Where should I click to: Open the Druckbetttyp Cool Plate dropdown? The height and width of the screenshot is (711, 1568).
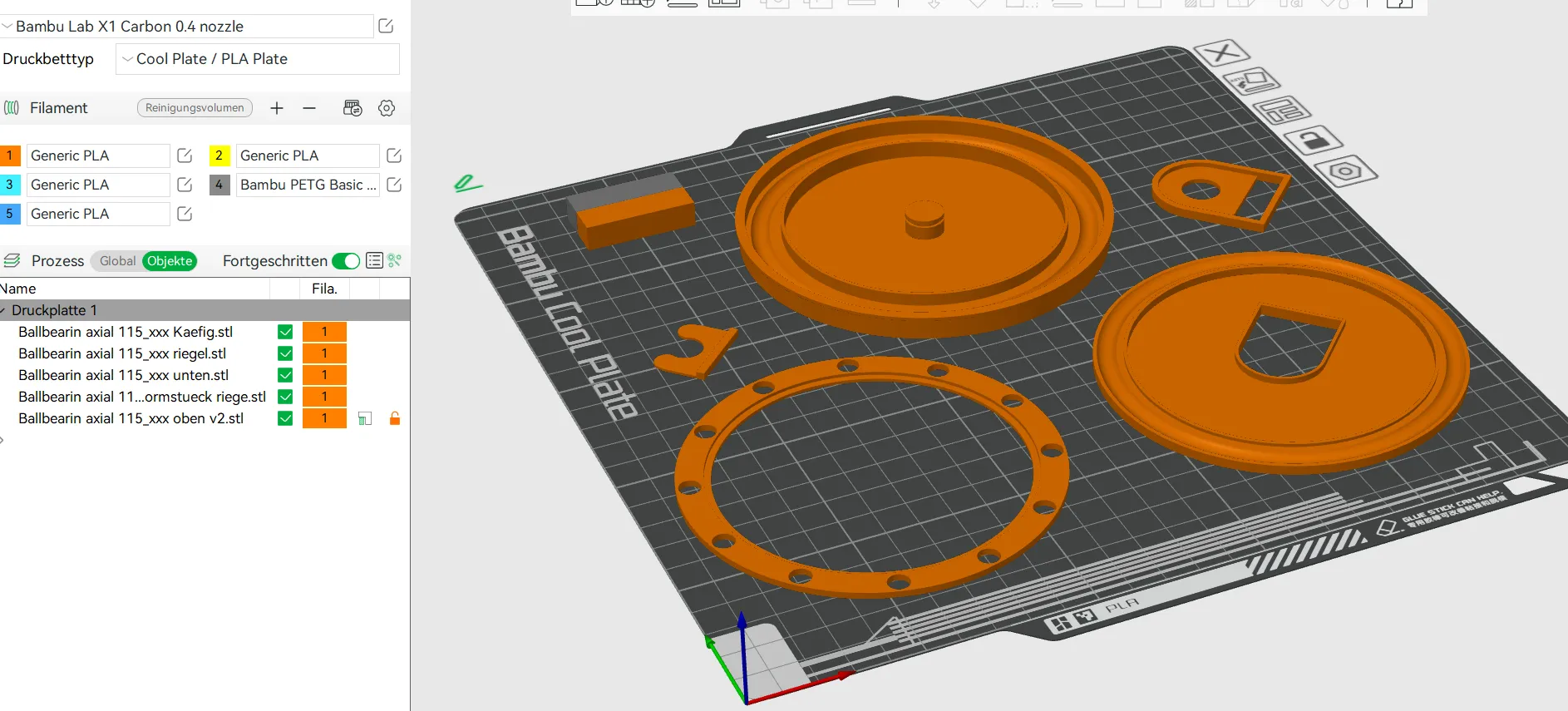(257, 59)
